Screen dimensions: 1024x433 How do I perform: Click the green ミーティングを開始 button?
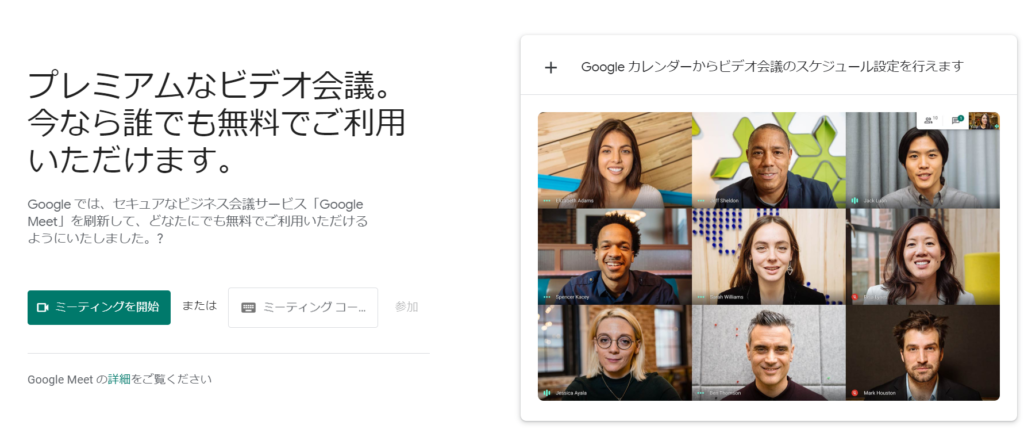[99, 307]
